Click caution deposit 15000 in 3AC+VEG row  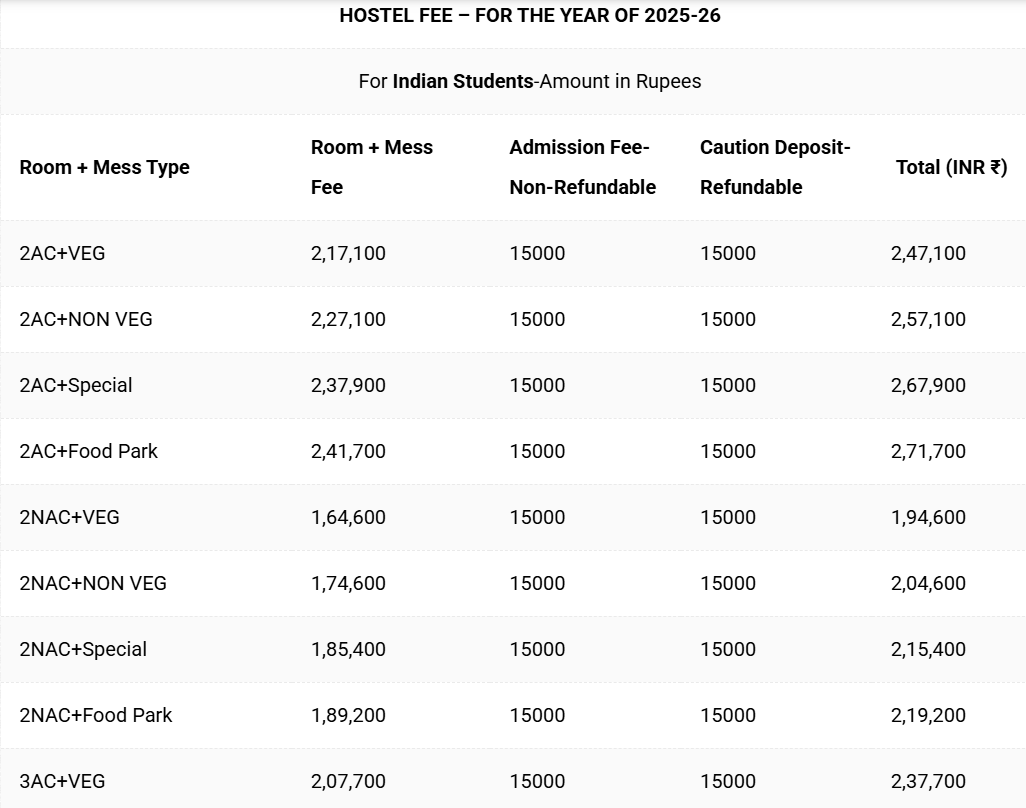click(x=728, y=781)
